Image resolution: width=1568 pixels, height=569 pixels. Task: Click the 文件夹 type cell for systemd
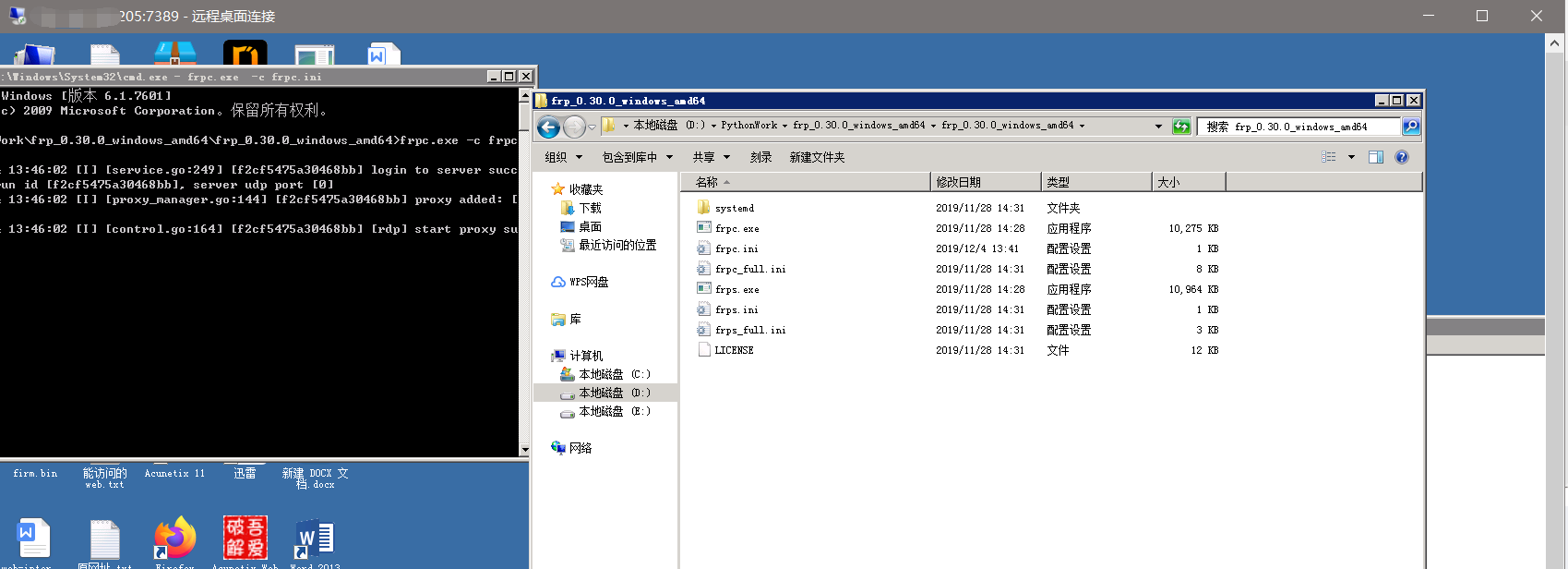pyautogui.click(x=1063, y=208)
